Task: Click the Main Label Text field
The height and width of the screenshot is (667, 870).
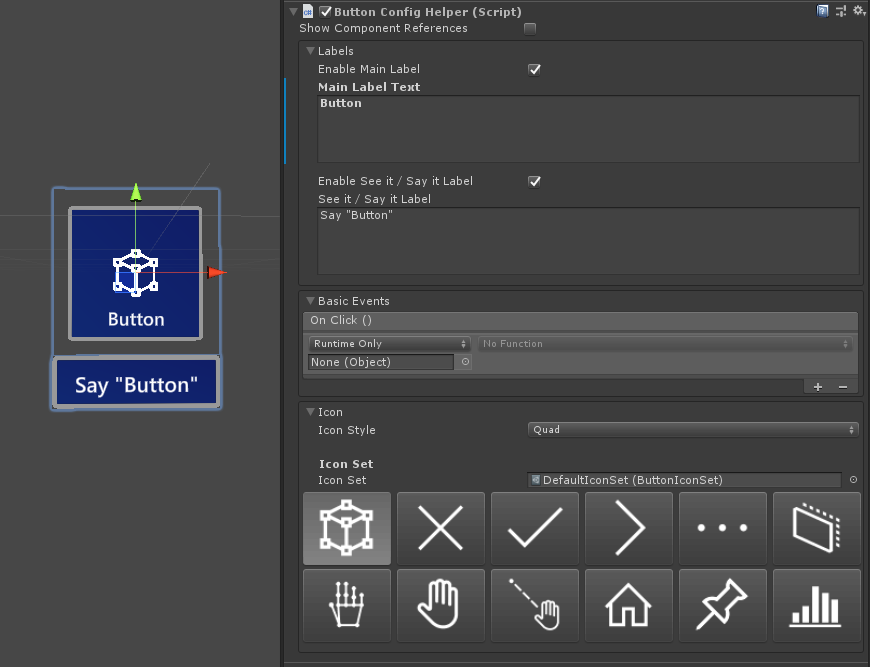Action: (588, 128)
